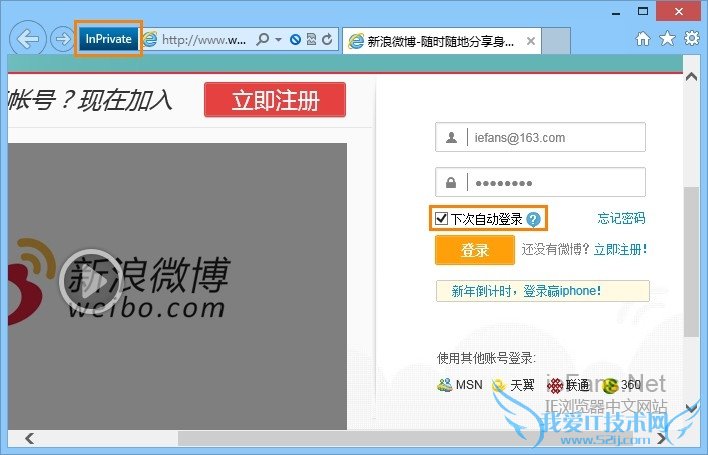Click the password field
The height and width of the screenshot is (455, 708).
(x=540, y=182)
